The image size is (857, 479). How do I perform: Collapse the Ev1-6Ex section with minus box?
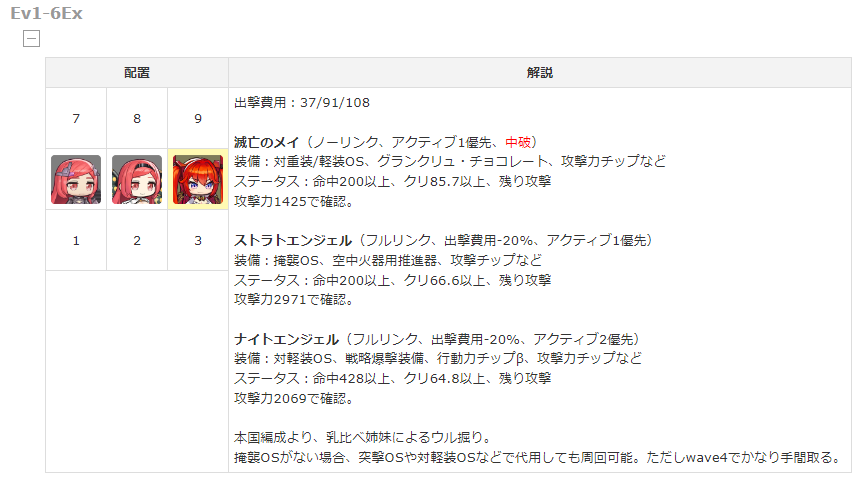click(x=31, y=38)
